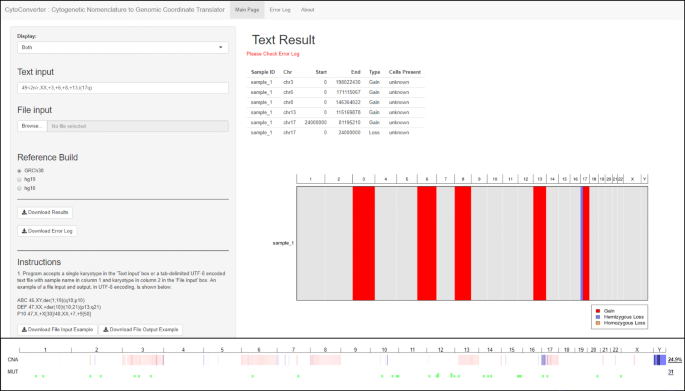Switch to the Error Log tab
Viewport: 685px width, 391px height.
coord(280,10)
